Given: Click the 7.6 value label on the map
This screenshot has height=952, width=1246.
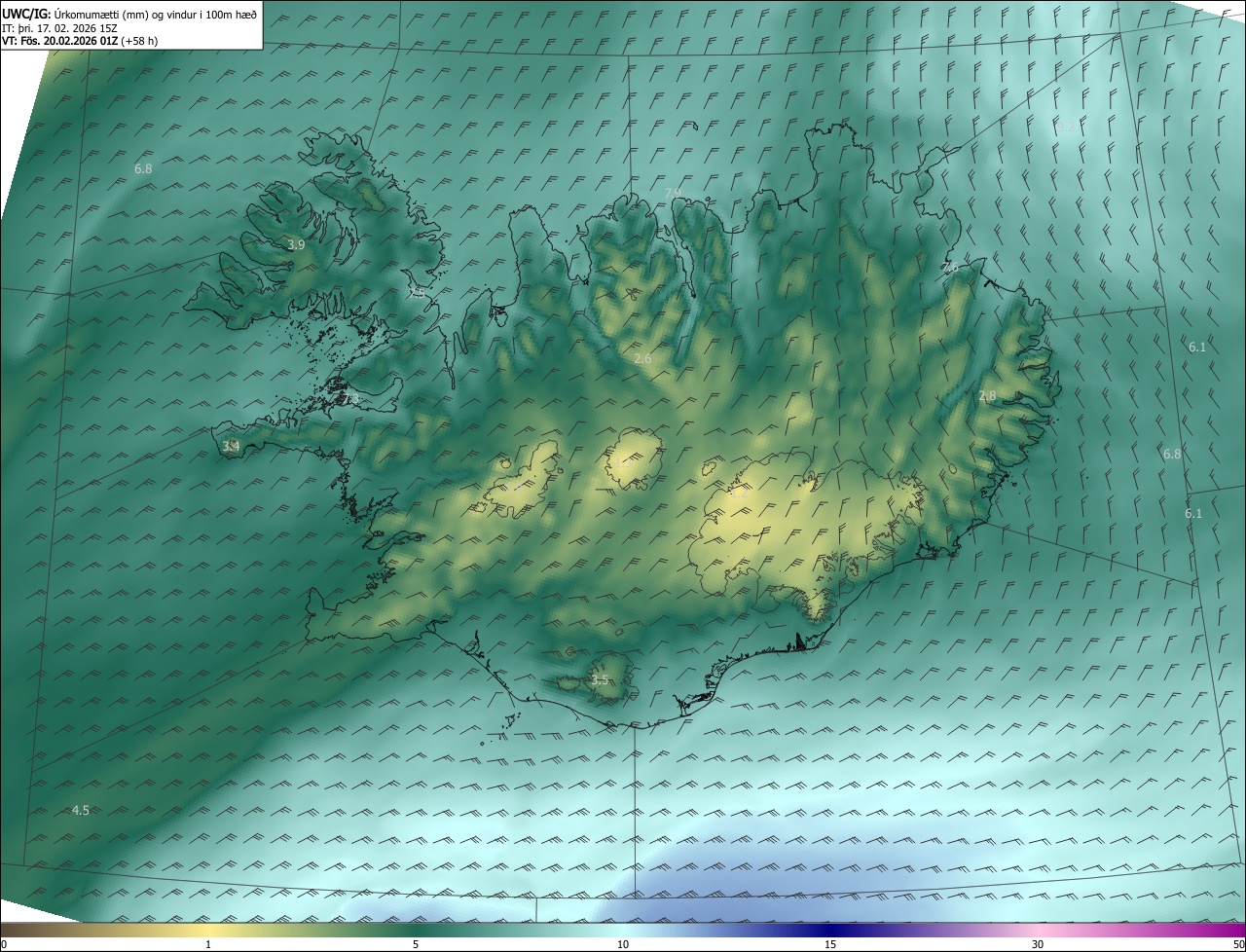Looking at the screenshot, I should click(x=951, y=267).
